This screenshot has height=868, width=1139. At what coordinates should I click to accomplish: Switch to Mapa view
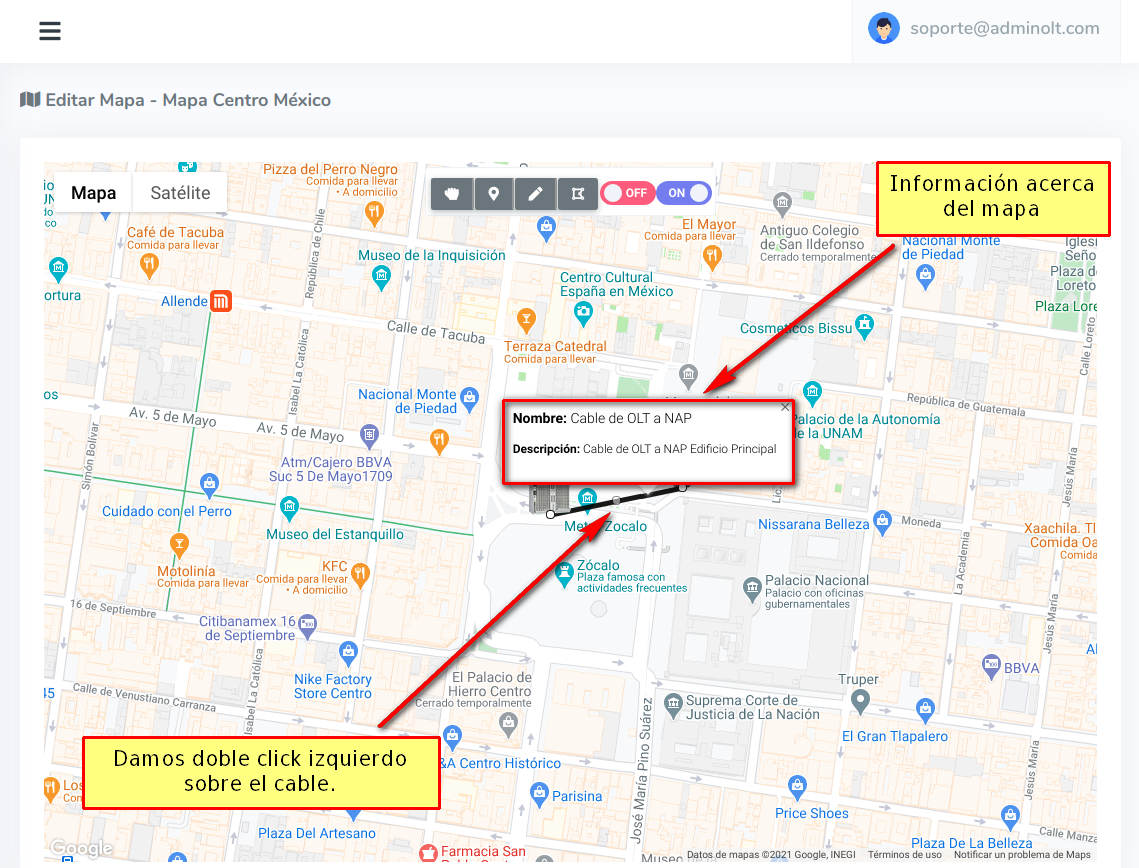[93, 193]
